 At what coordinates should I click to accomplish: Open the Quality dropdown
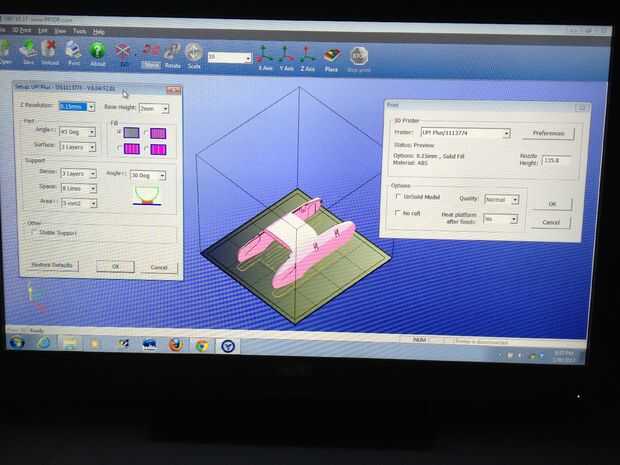coord(515,200)
